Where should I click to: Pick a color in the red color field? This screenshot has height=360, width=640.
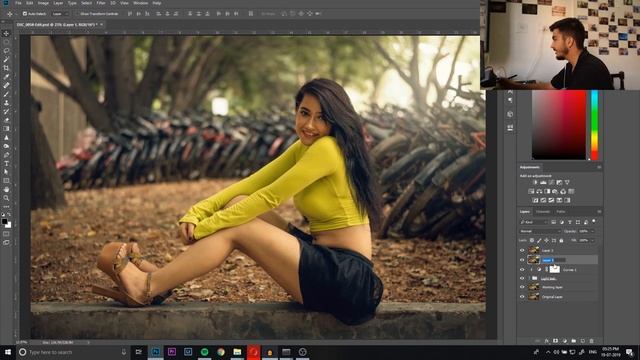pos(559,125)
